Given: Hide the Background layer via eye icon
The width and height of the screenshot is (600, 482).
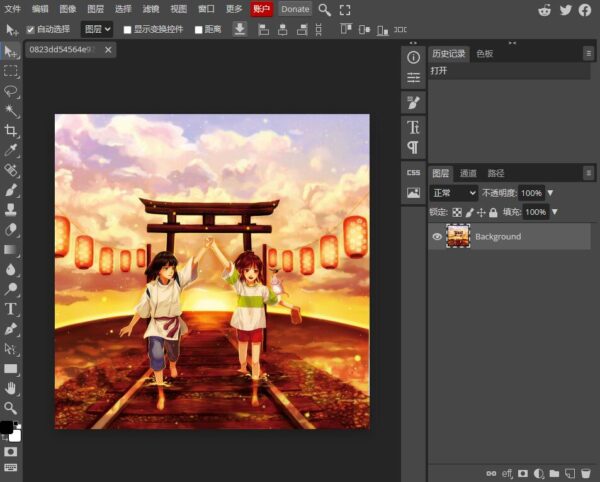Looking at the screenshot, I should tap(437, 237).
